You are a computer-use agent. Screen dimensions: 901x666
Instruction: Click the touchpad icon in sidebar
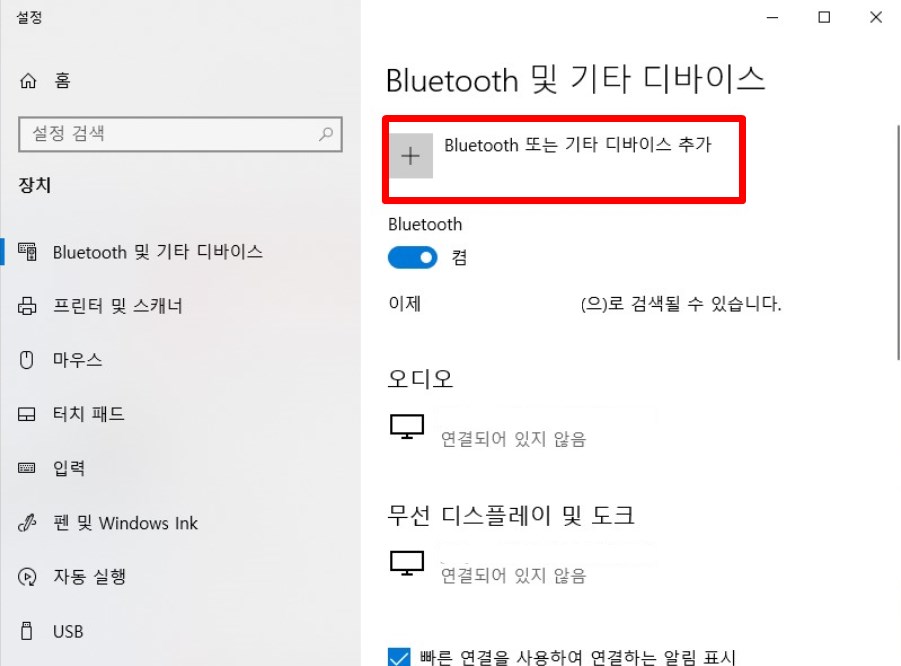pos(26,414)
